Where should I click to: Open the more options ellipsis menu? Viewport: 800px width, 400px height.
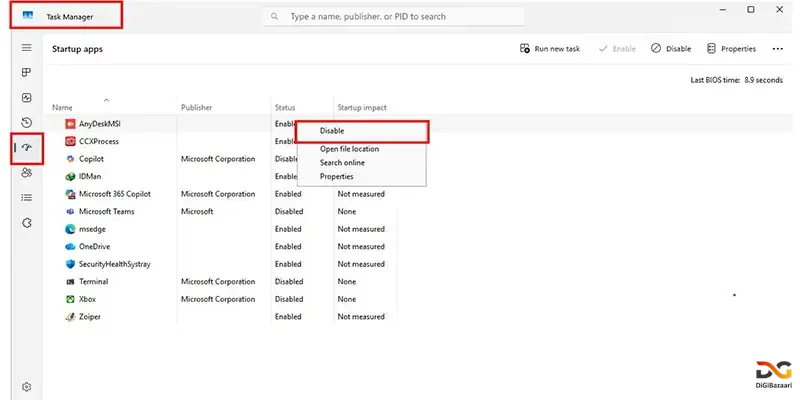pos(778,49)
